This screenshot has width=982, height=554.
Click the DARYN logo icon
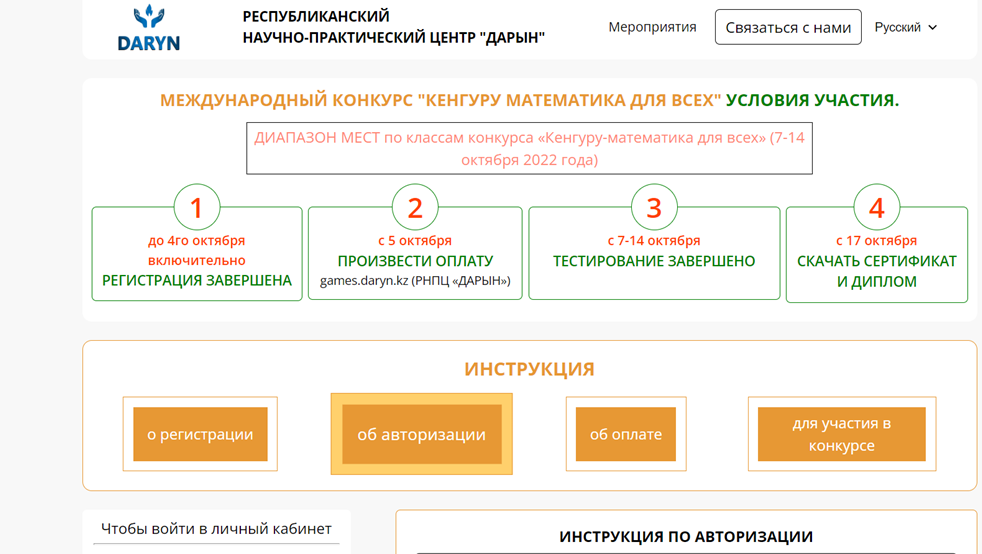pos(149,27)
